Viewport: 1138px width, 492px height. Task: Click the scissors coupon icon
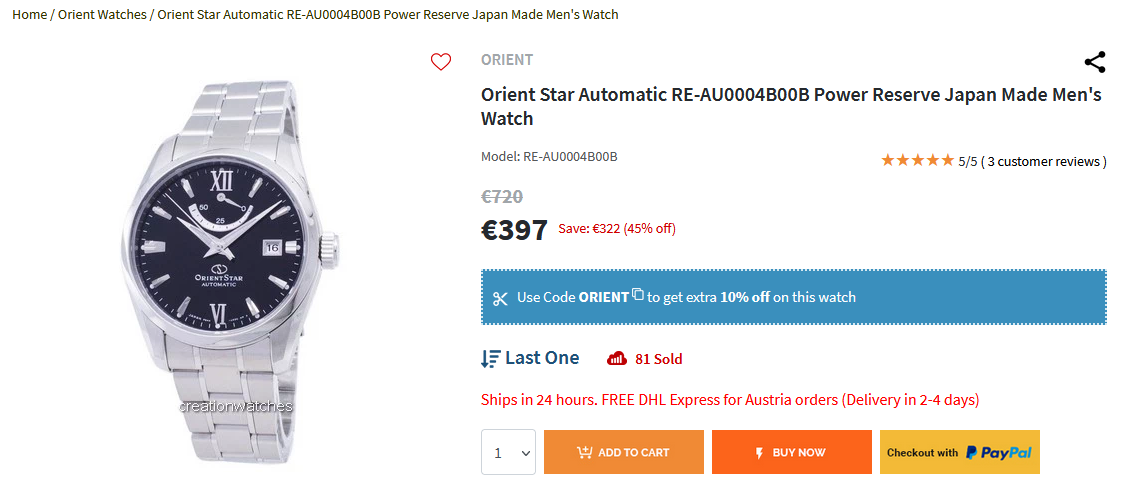click(x=500, y=298)
